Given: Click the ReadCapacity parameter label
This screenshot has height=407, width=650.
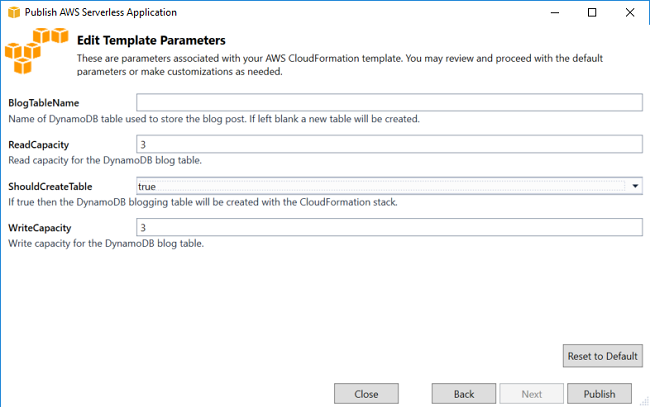Looking at the screenshot, I should pyautogui.click(x=39, y=145).
